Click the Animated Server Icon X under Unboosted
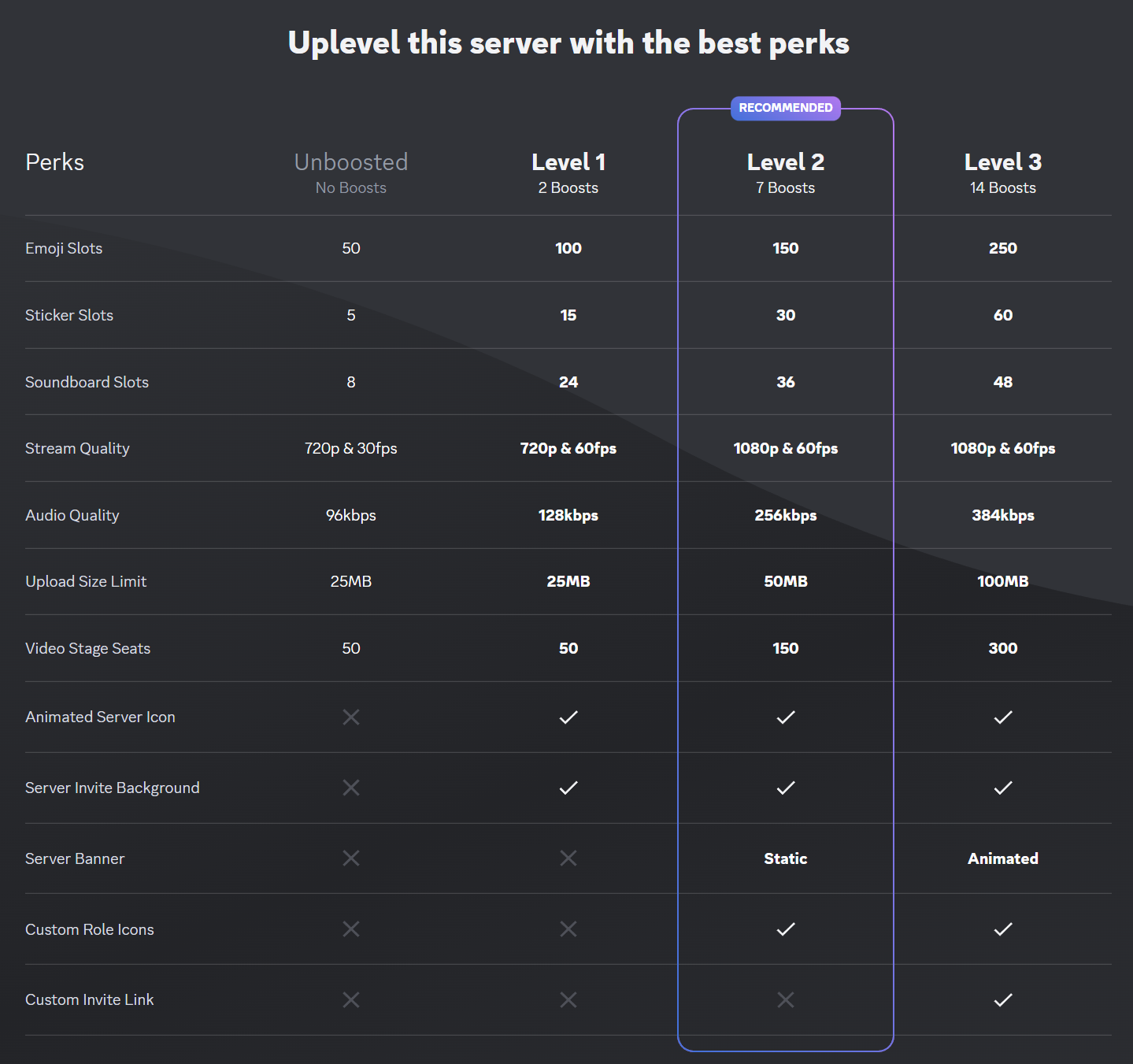 pyautogui.click(x=351, y=717)
